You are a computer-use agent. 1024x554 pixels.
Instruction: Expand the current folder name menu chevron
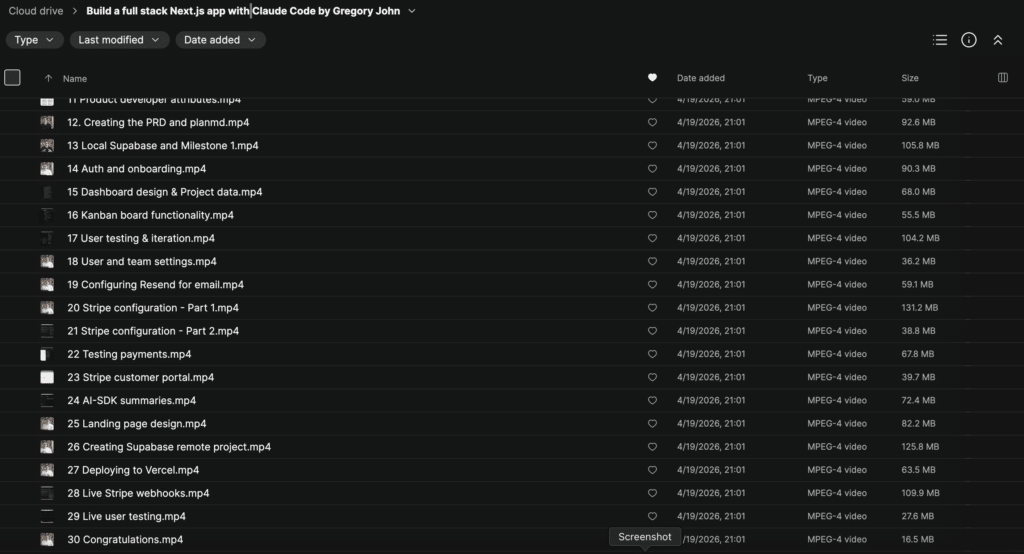tap(412, 11)
